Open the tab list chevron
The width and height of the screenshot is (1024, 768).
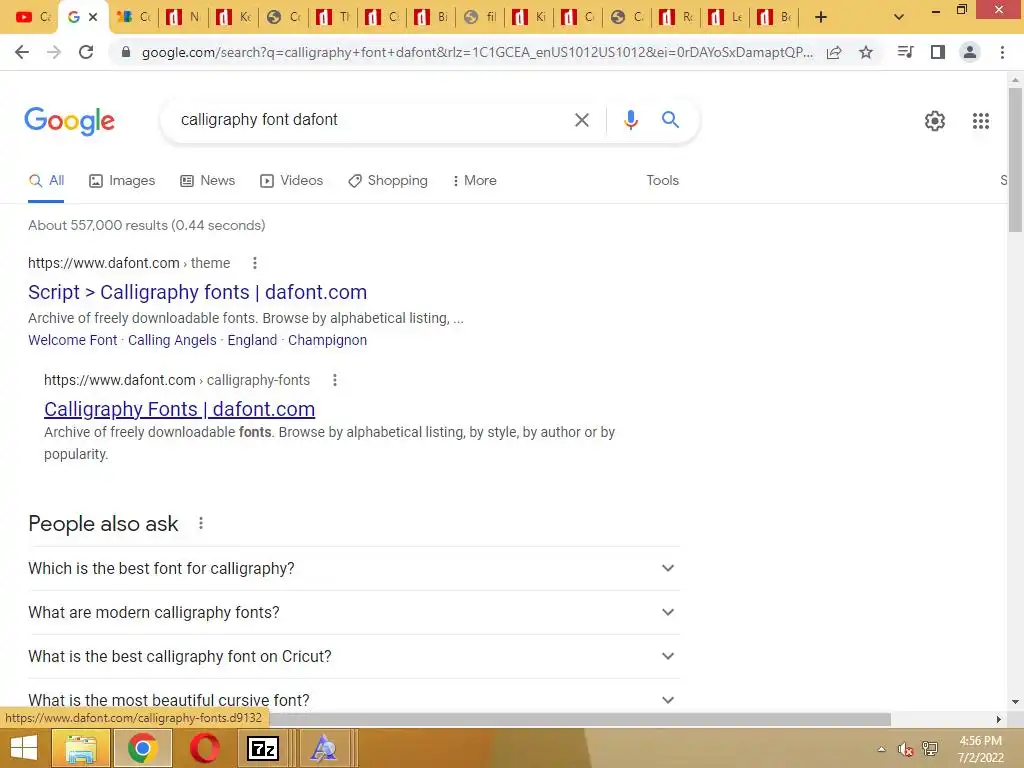(899, 18)
